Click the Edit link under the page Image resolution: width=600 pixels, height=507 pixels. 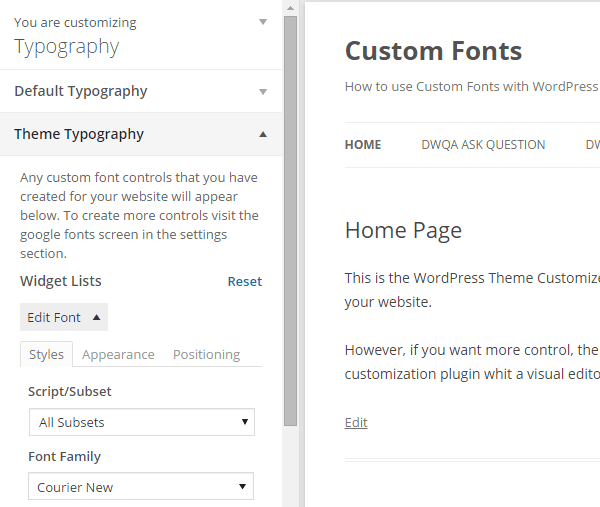click(356, 422)
